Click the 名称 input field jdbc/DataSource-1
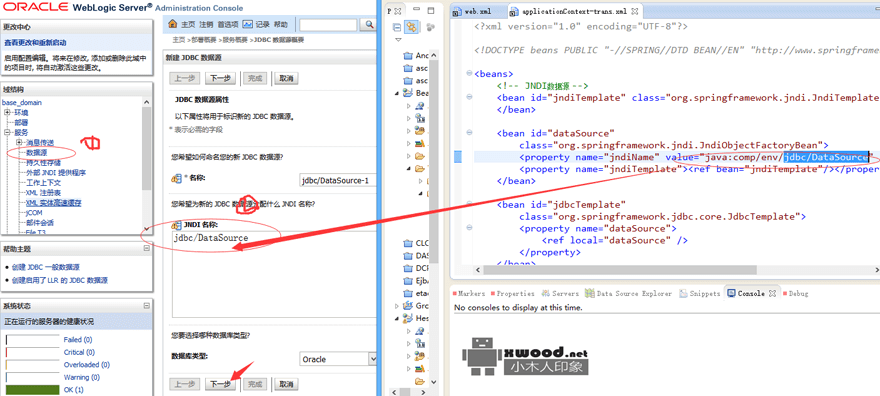Screen dimensions: 880x396 point(338,180)
